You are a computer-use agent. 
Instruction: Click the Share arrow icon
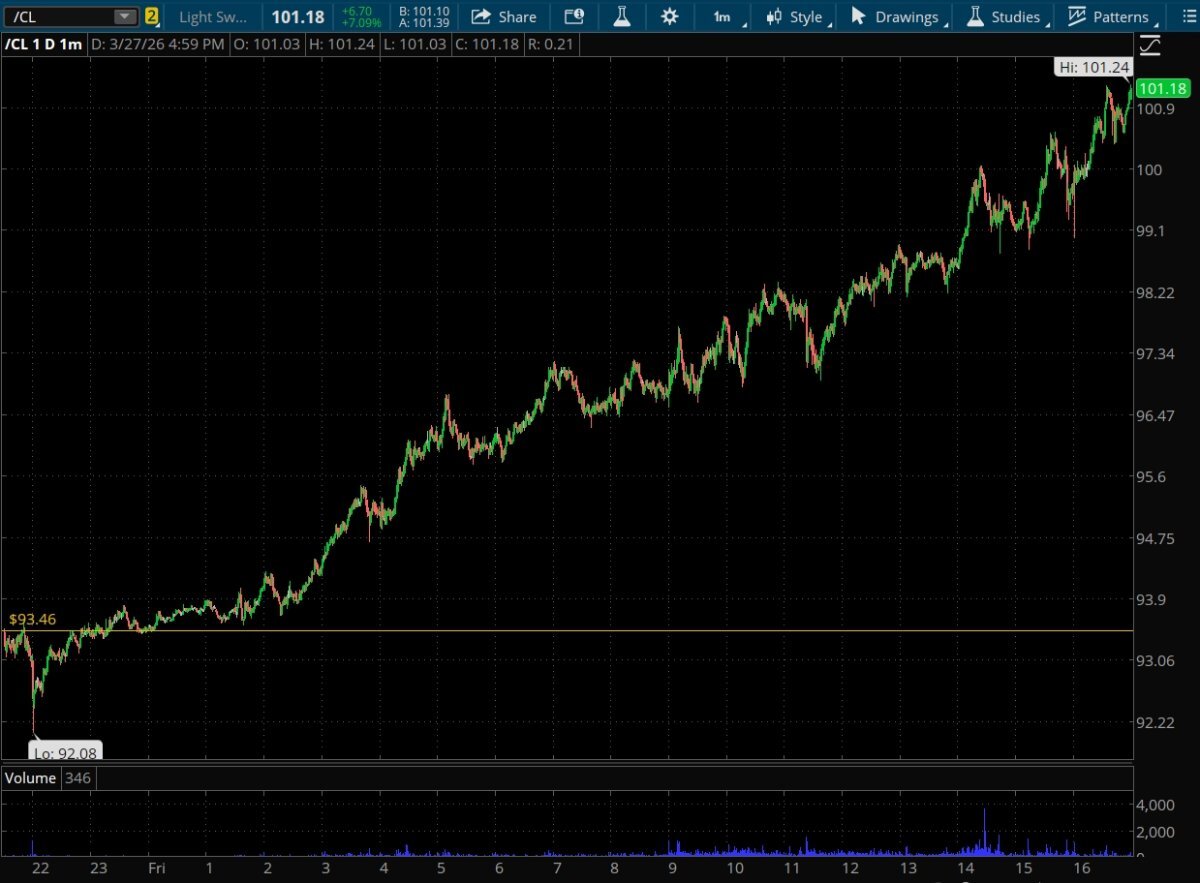pos(481,17)
